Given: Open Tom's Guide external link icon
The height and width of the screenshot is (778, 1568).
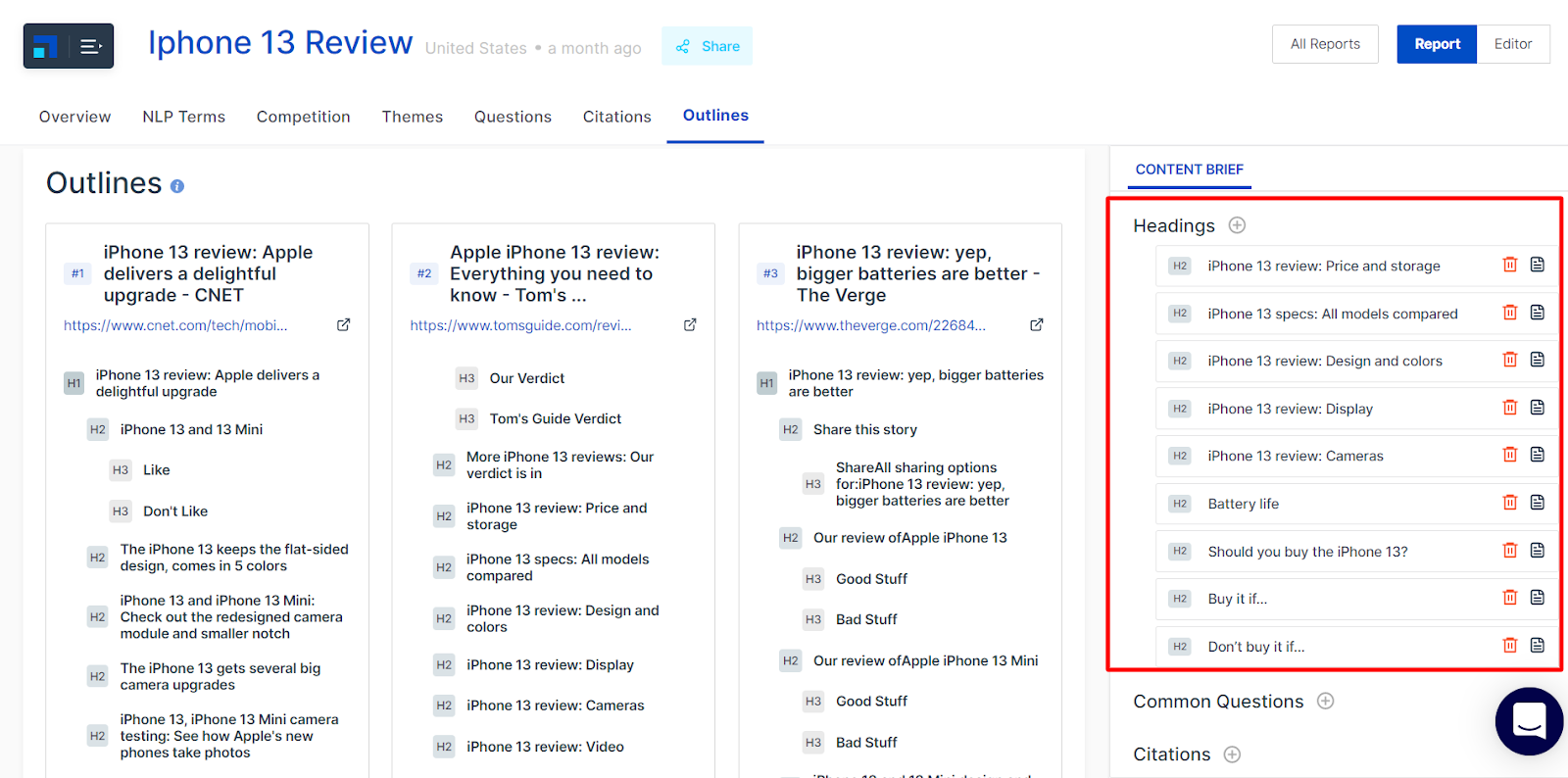Looking at the screenshot, I should (x=690, y=325).
